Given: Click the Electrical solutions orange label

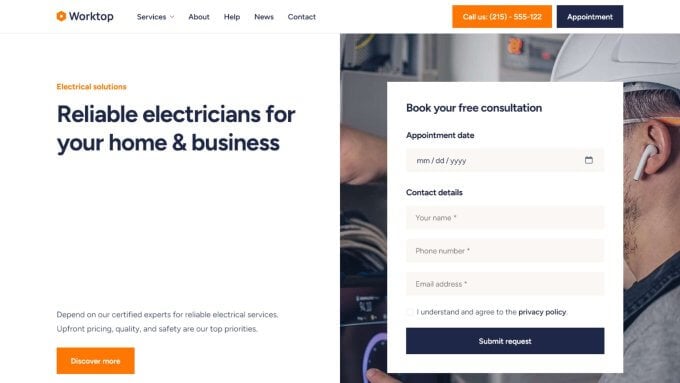Looking at the screenshot, I should click(x=91, y=87).
